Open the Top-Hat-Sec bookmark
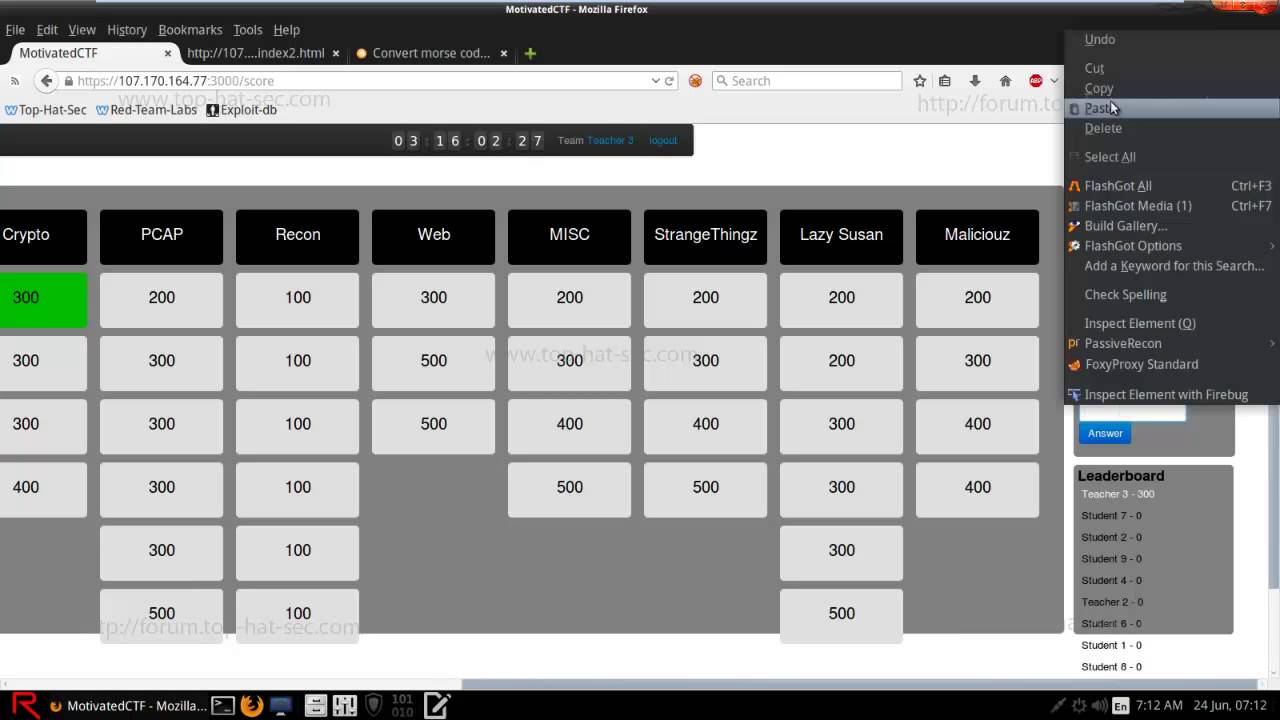1280x720 pixels. [x=45, y=110]
